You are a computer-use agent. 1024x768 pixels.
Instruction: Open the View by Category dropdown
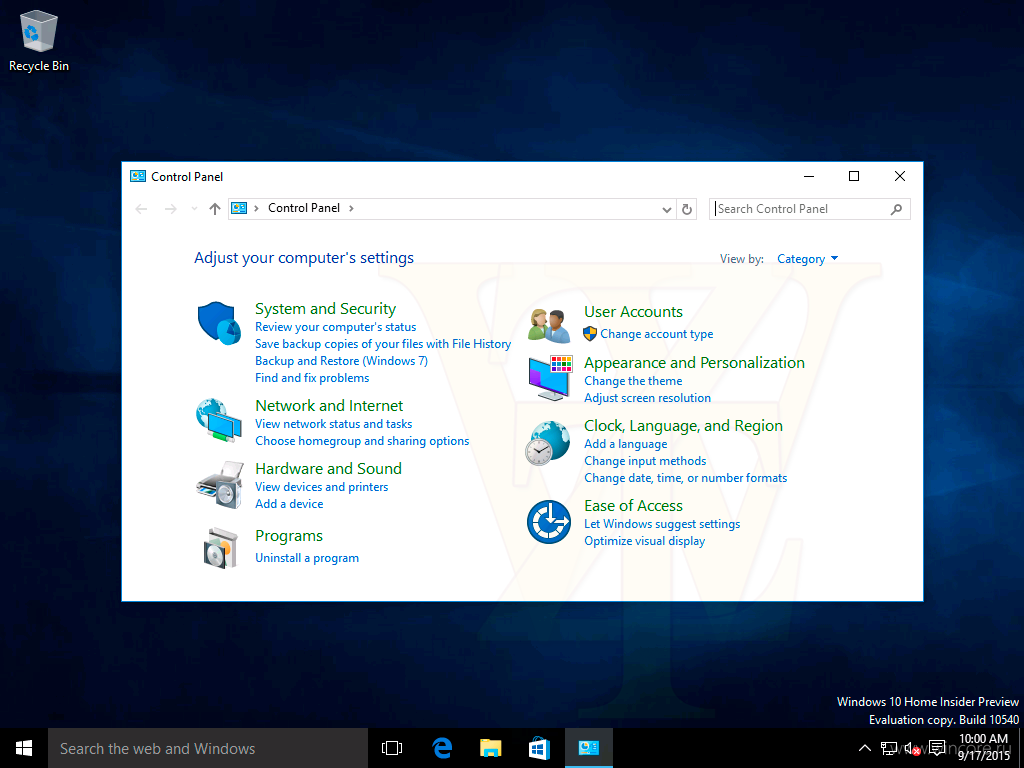coord(807,259)
